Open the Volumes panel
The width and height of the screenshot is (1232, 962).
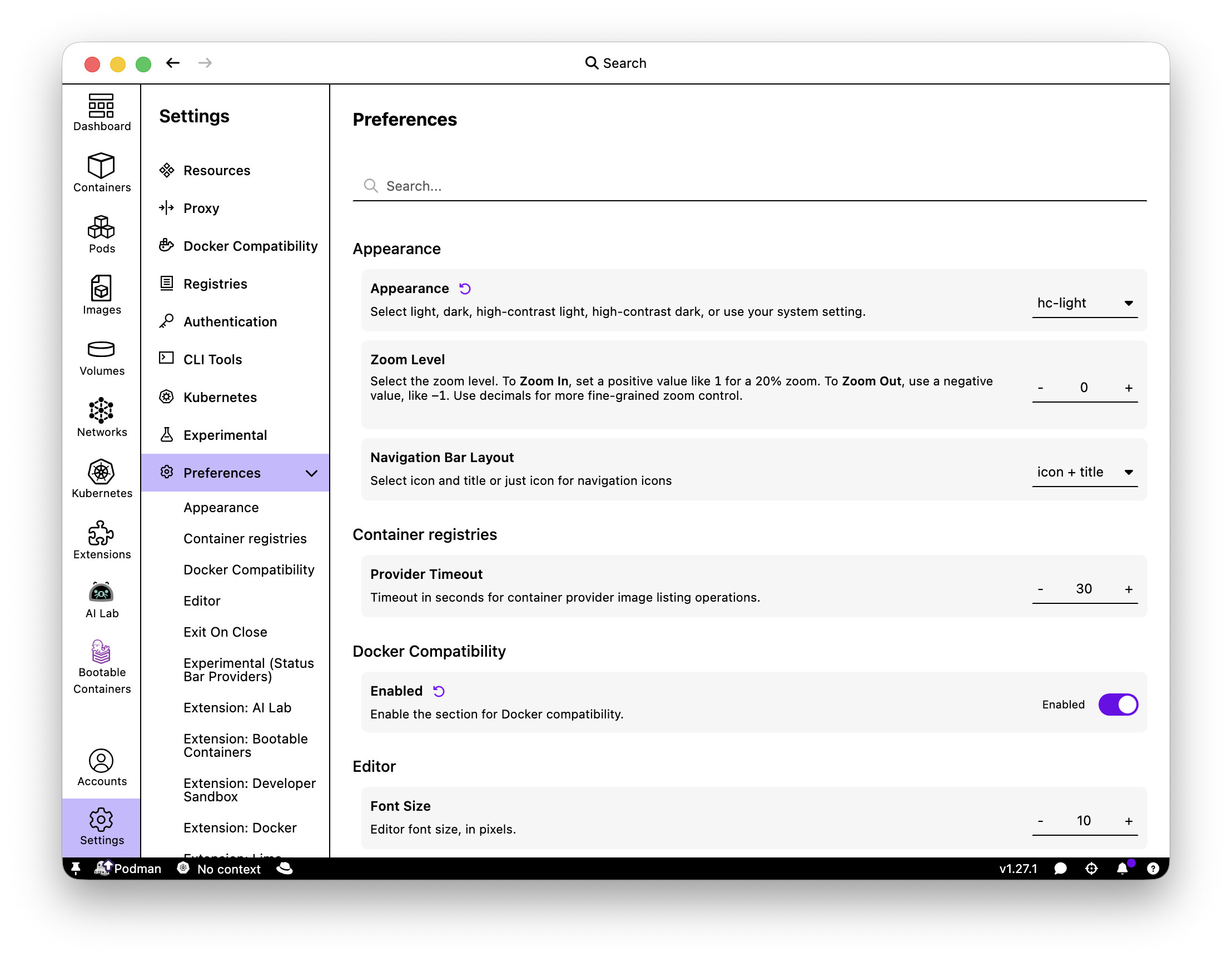click(101, 355)
